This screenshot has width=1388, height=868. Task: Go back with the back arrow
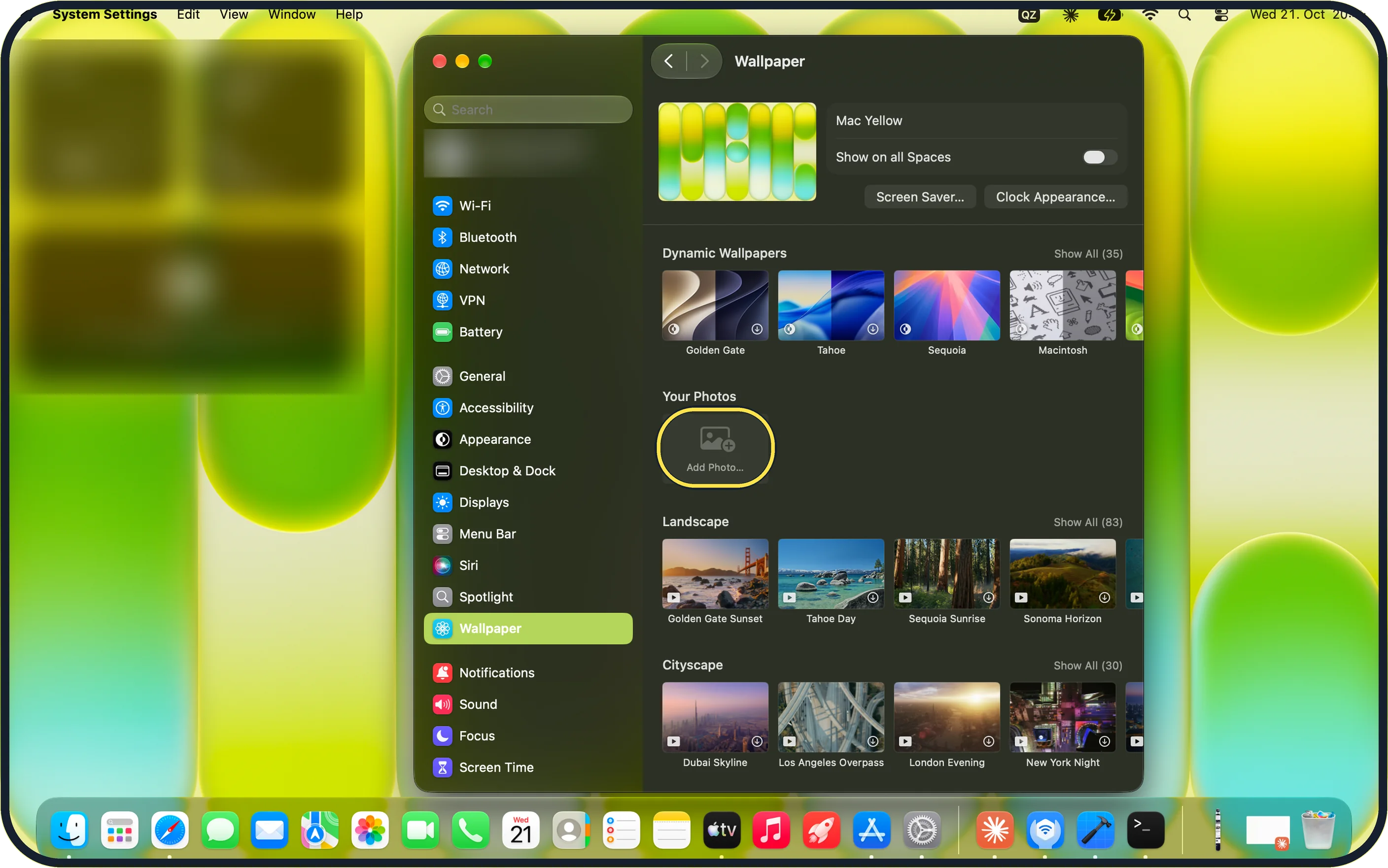669,62
